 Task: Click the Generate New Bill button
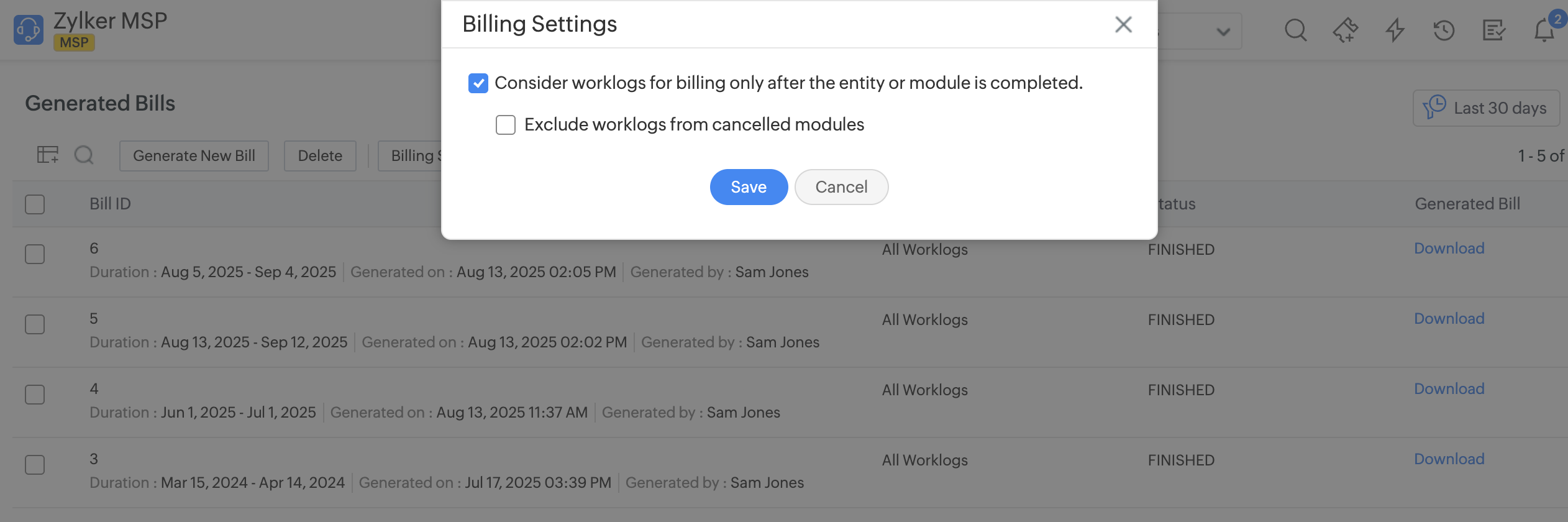point(194,156)
